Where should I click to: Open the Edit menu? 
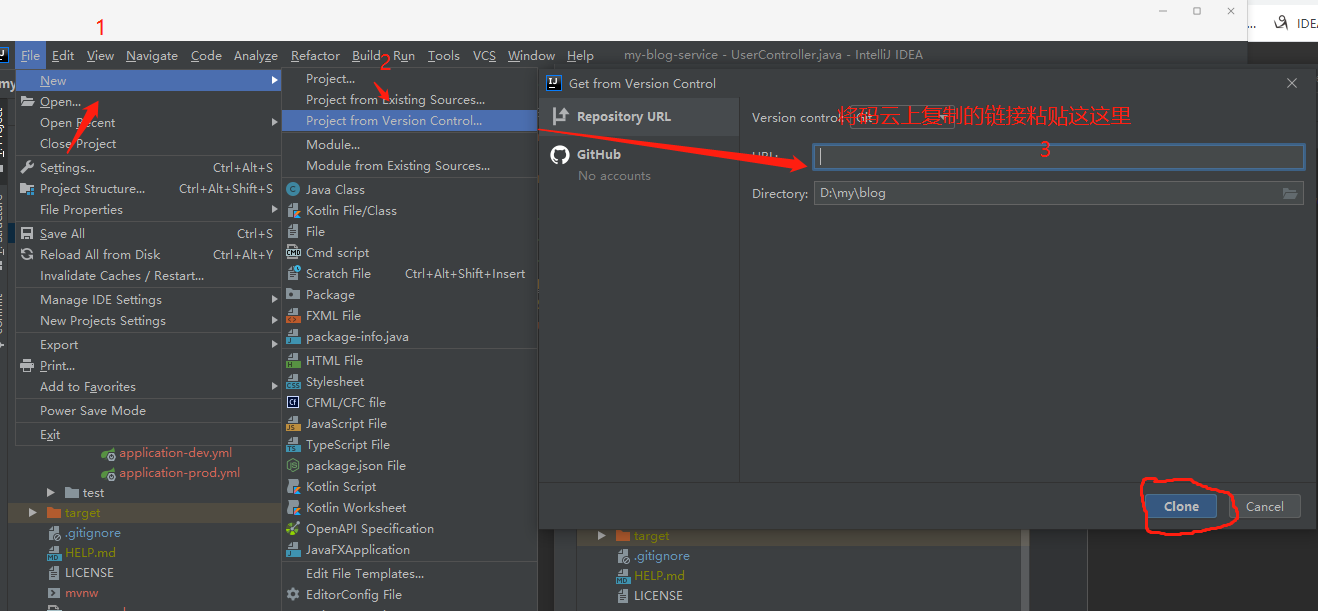63,56
